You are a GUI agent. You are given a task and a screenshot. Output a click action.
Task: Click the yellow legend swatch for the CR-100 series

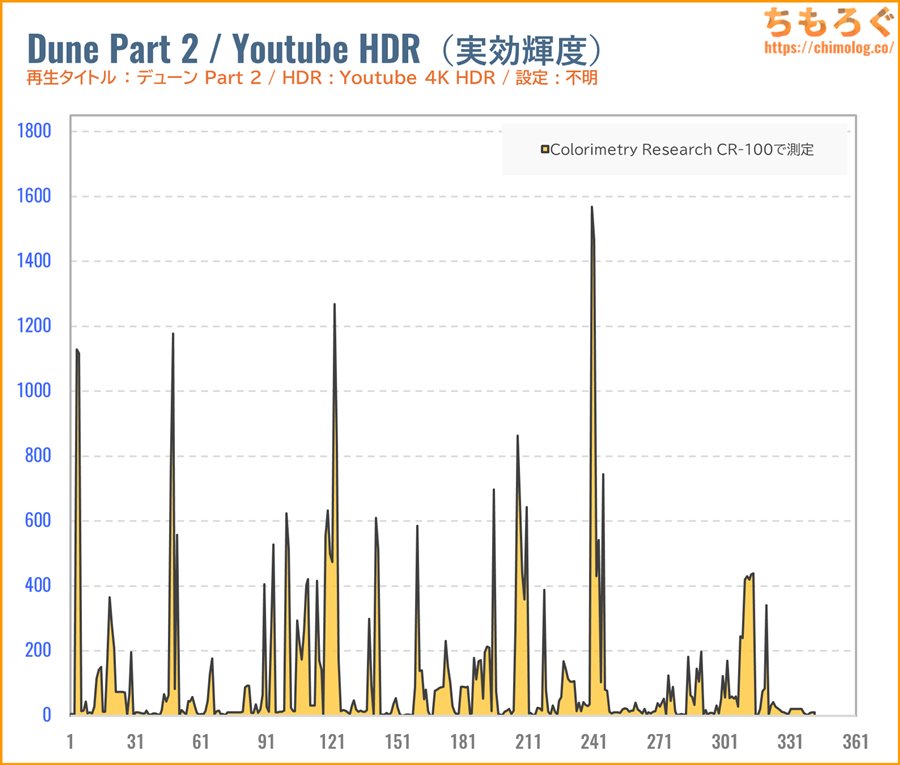(545, 150)
